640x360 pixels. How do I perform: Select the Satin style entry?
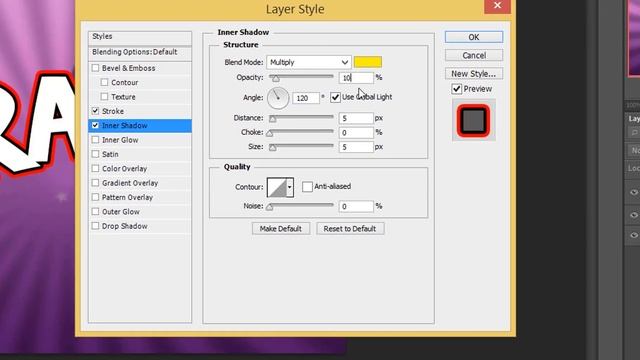click(110, 154)
